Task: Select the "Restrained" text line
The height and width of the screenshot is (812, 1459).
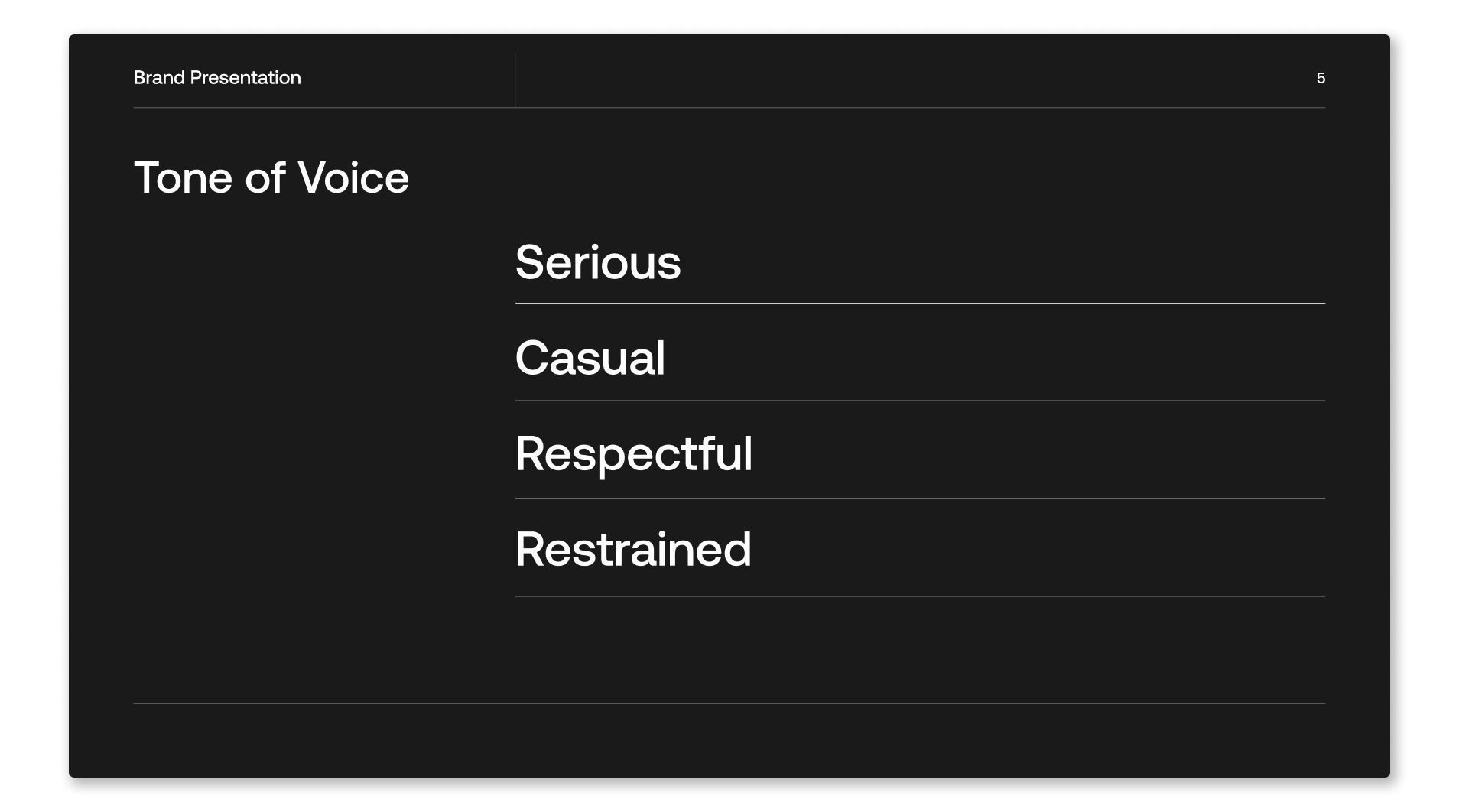Action: point(633,549)
